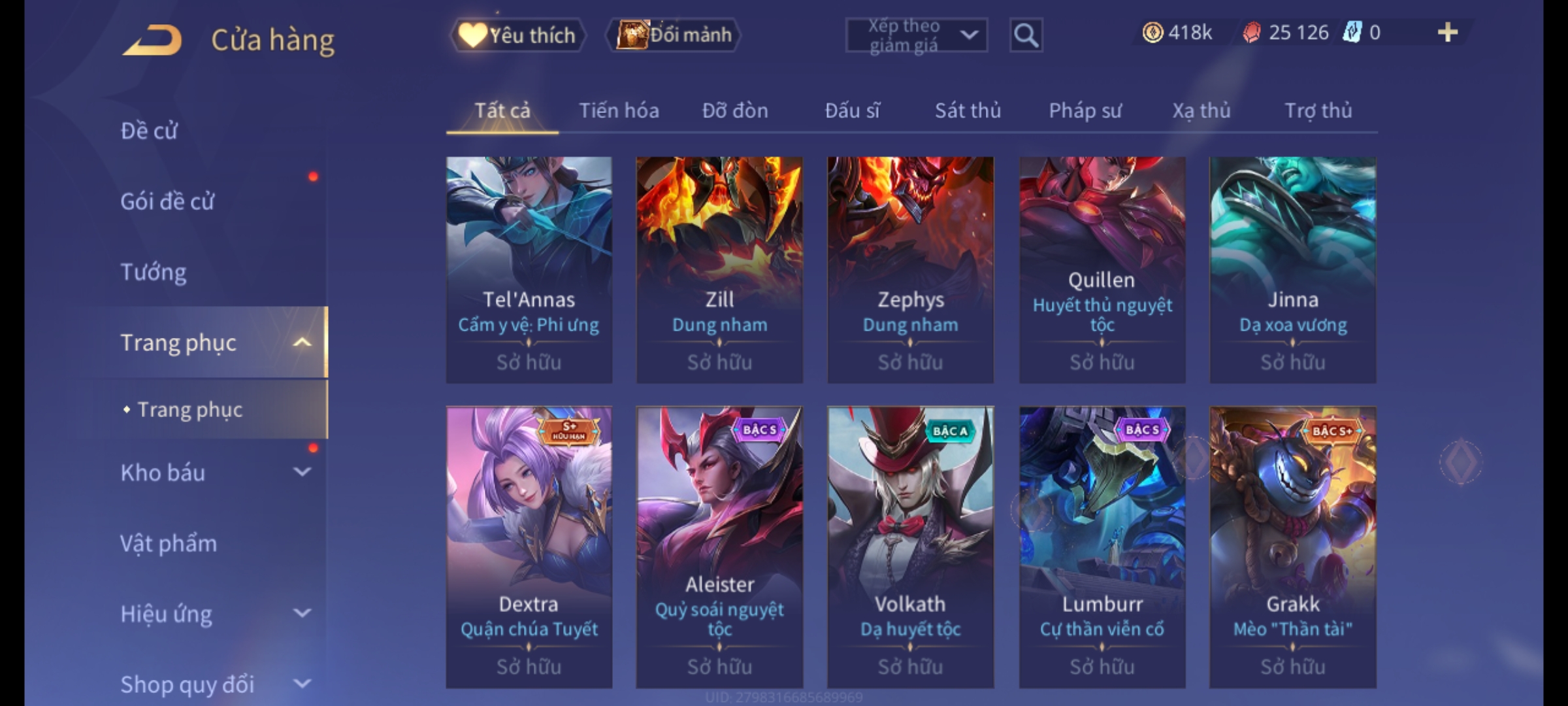Viewport: 1568px width, 706px height.
Task: Switch to the Tiến hóa tab
Action: [619, 110]
